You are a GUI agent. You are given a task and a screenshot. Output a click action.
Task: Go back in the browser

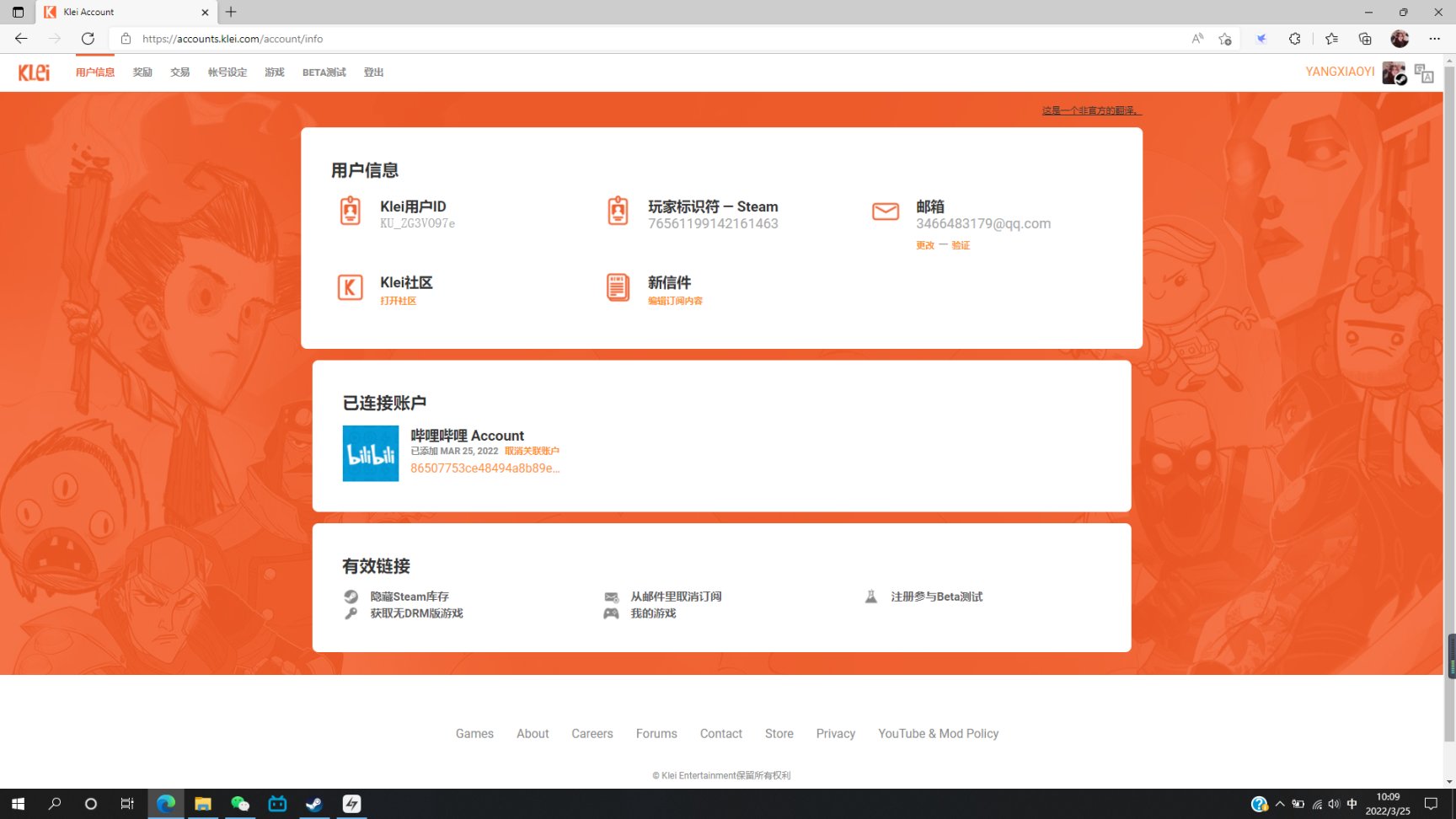[21, 39]
